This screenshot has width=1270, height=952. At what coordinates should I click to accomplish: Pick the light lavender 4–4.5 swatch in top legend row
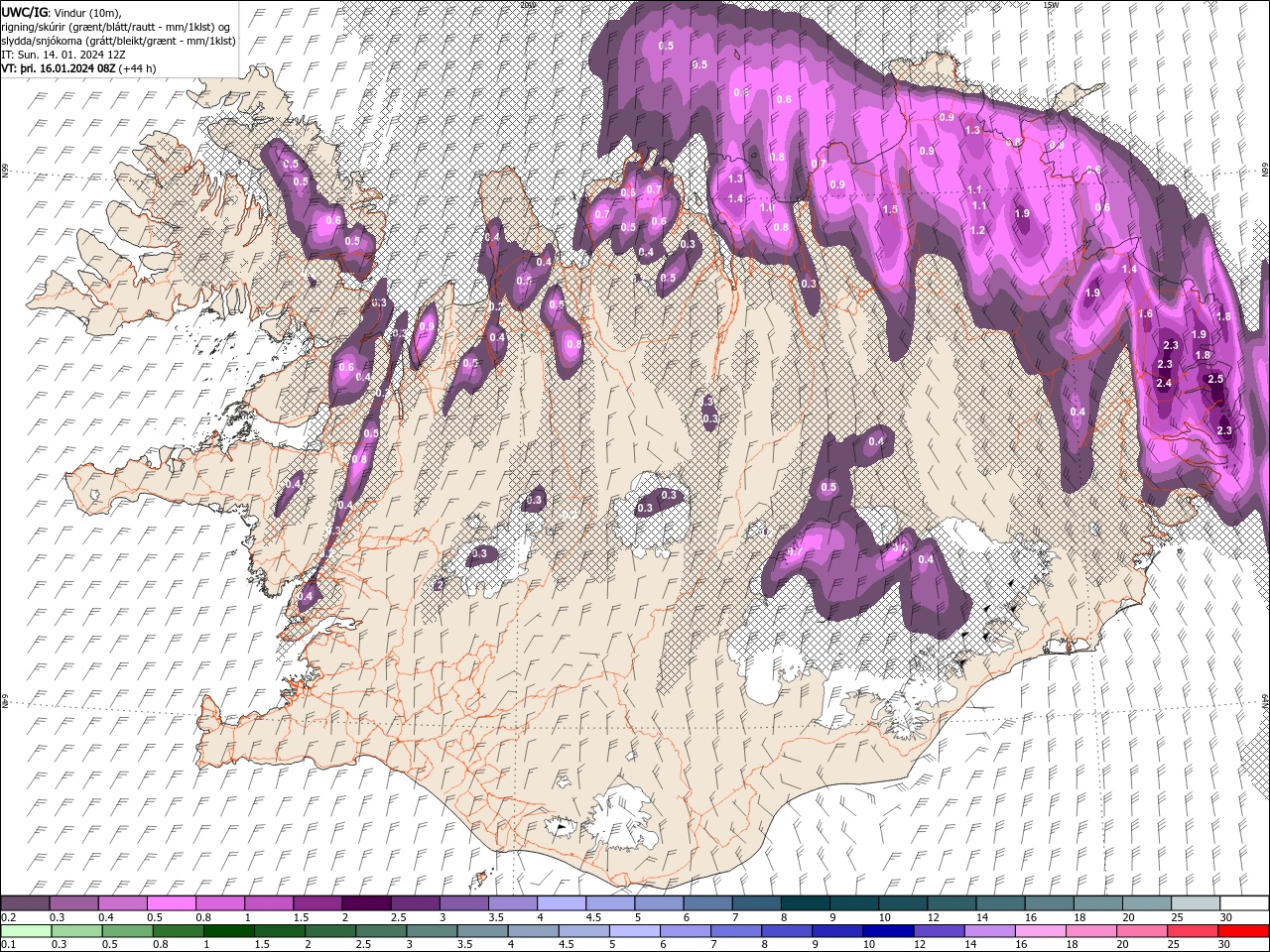click(x=561, y=903)
